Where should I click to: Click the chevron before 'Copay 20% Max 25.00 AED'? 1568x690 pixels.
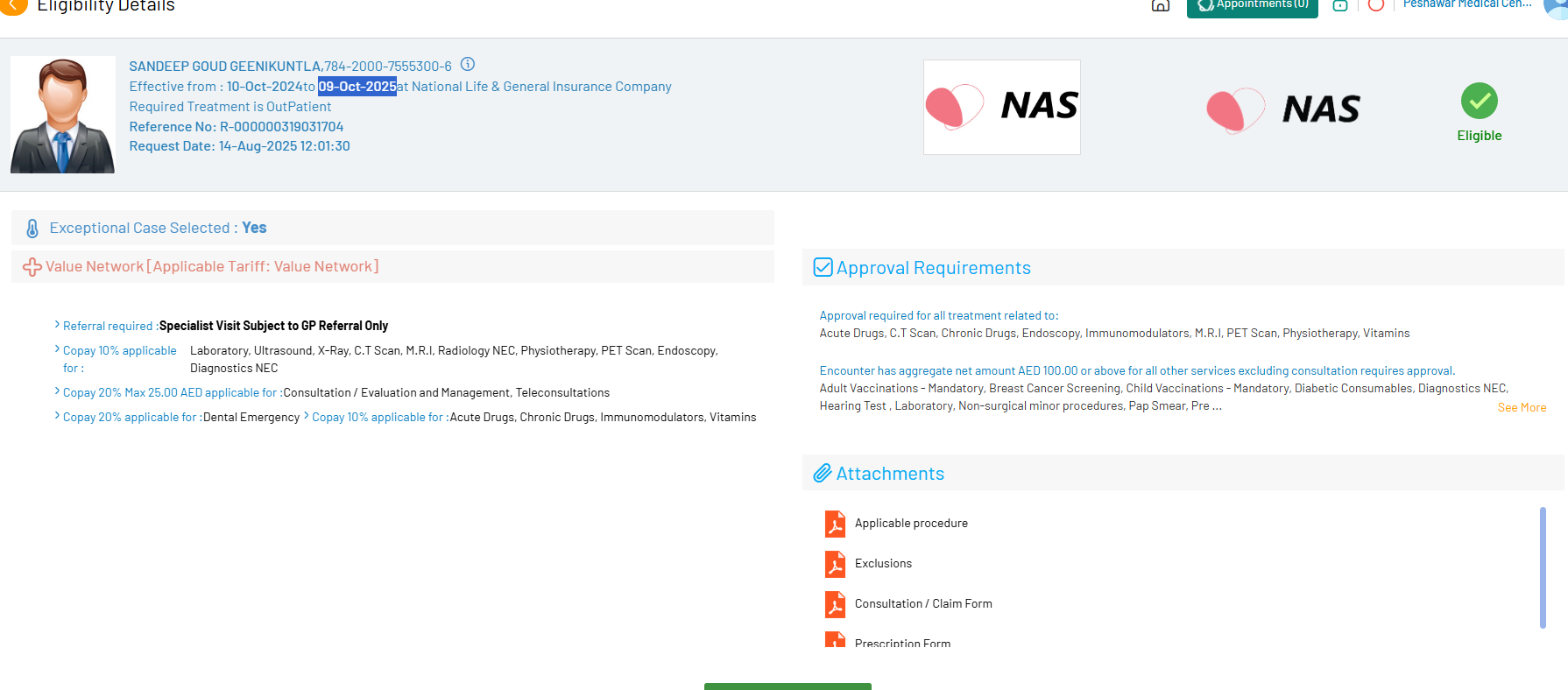(57, 391)
